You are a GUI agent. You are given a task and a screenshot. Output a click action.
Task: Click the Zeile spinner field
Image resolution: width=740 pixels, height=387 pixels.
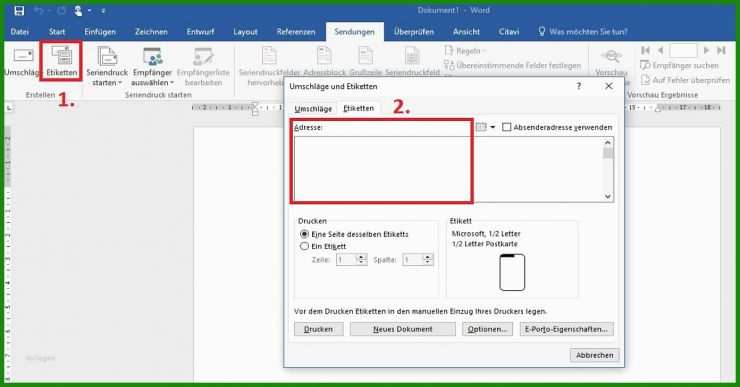click(x=352, y=260)
